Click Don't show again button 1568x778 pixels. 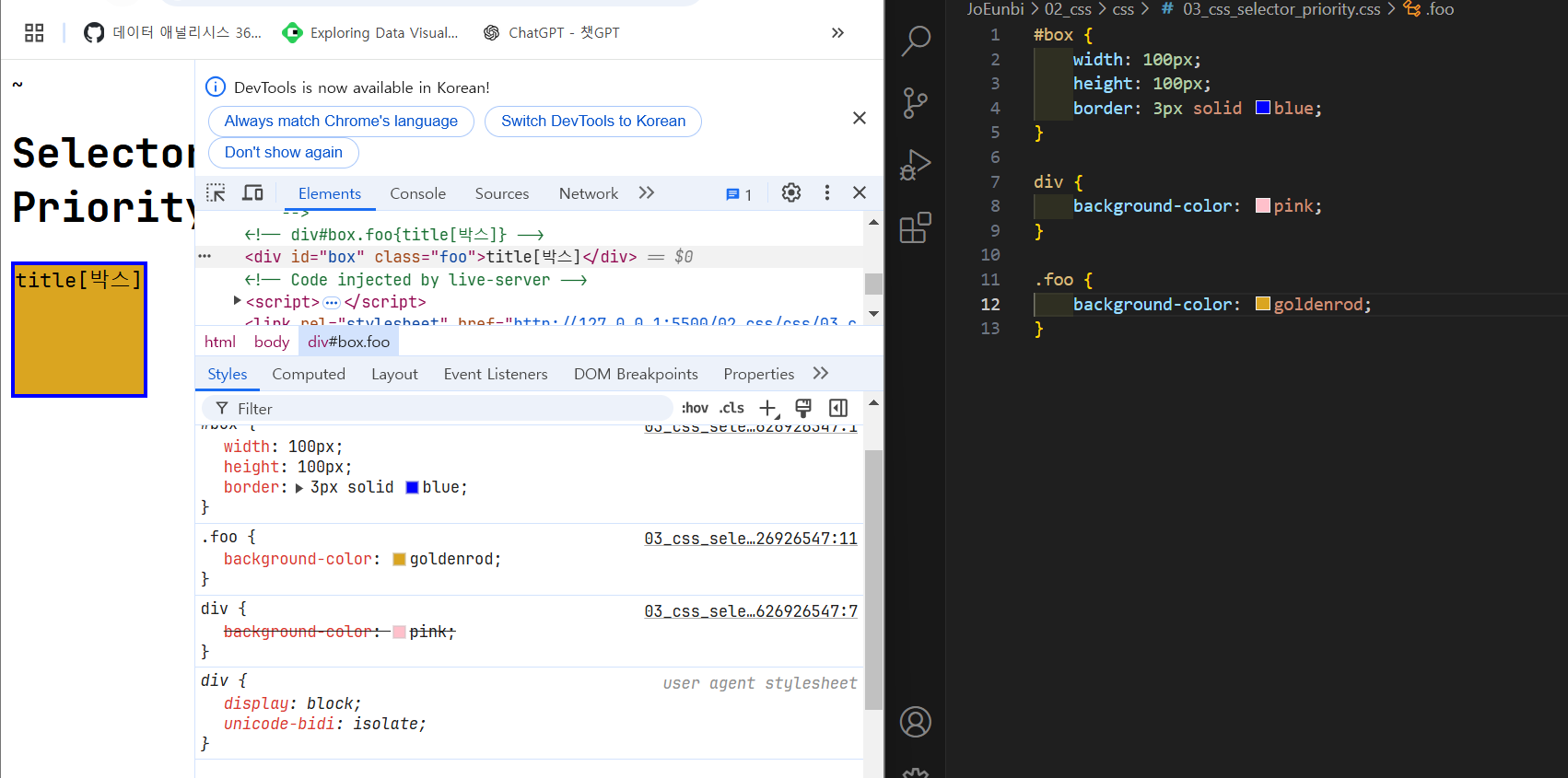pyautogui.click(x=284, y=153)
